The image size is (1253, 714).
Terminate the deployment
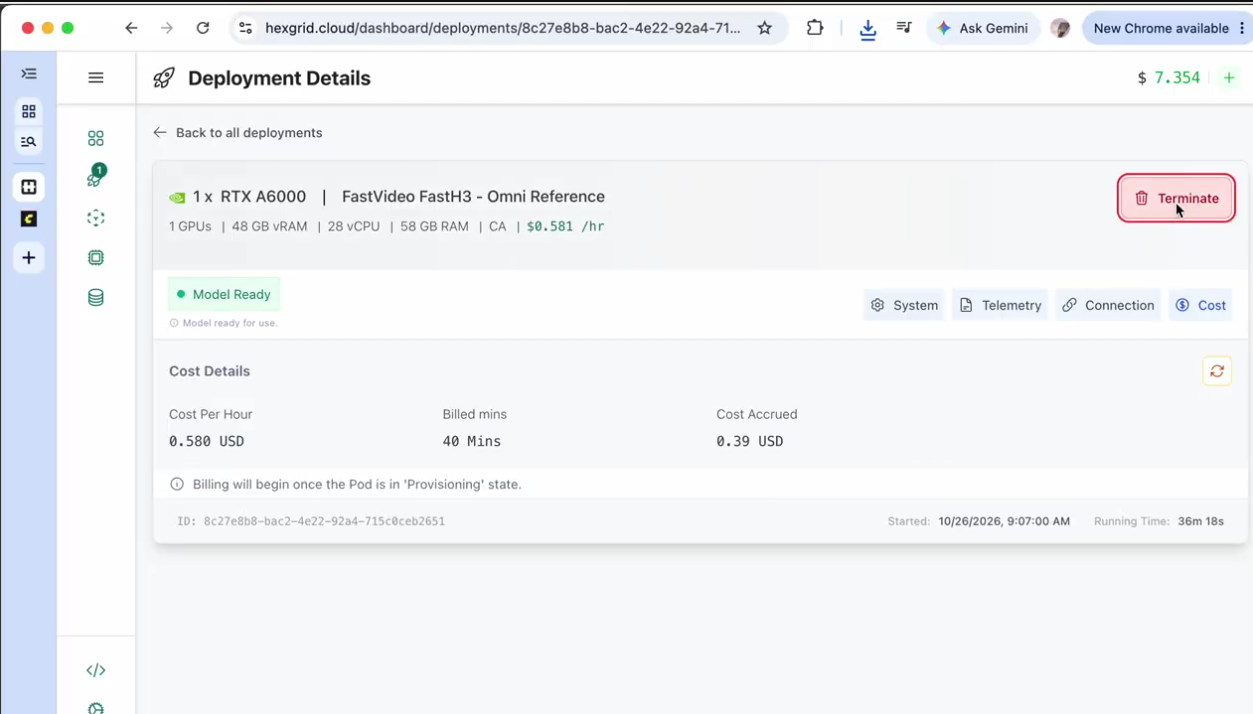[x=1177, y=198]
